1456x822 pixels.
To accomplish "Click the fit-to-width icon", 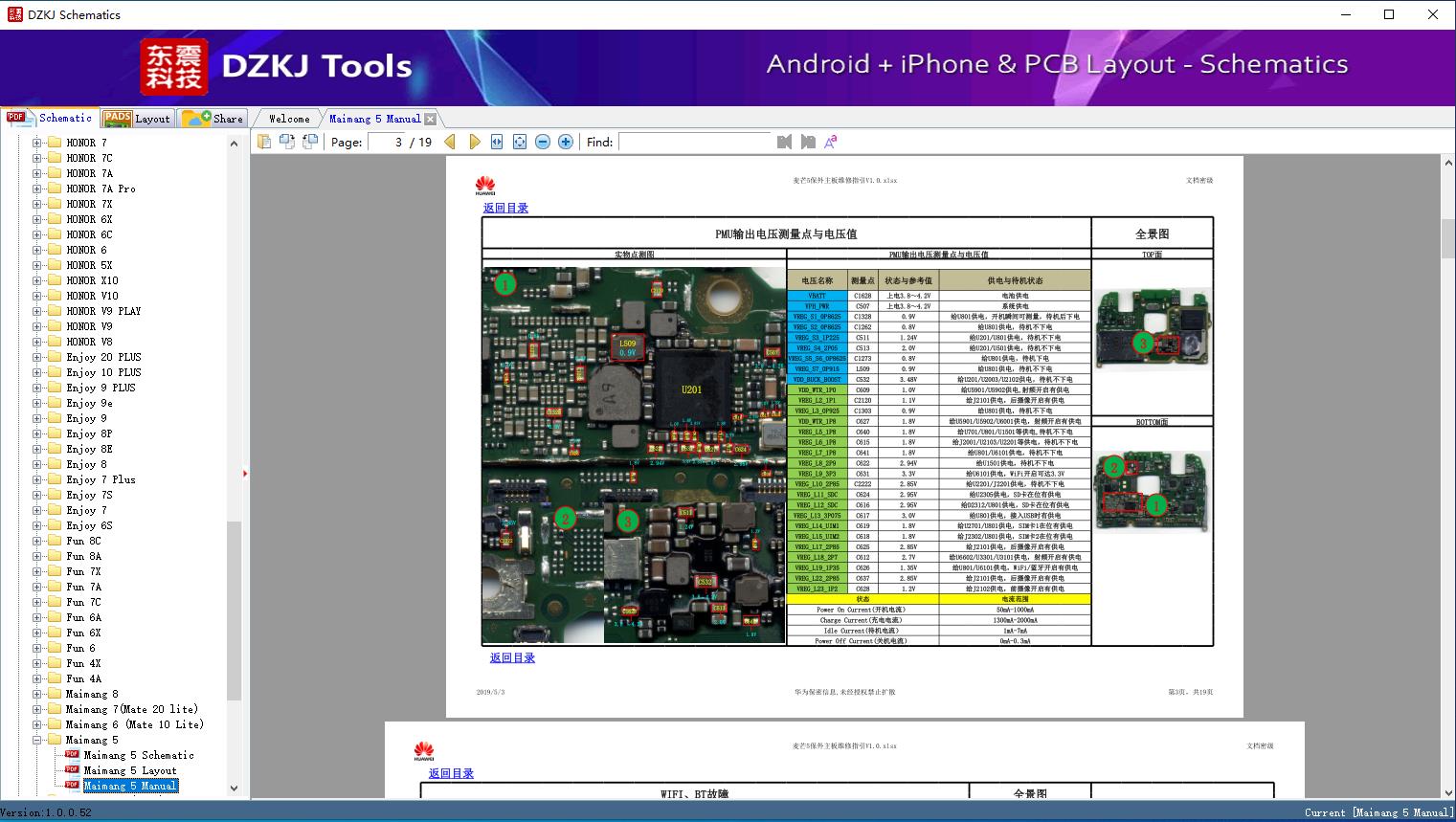I will click(497, 142).
